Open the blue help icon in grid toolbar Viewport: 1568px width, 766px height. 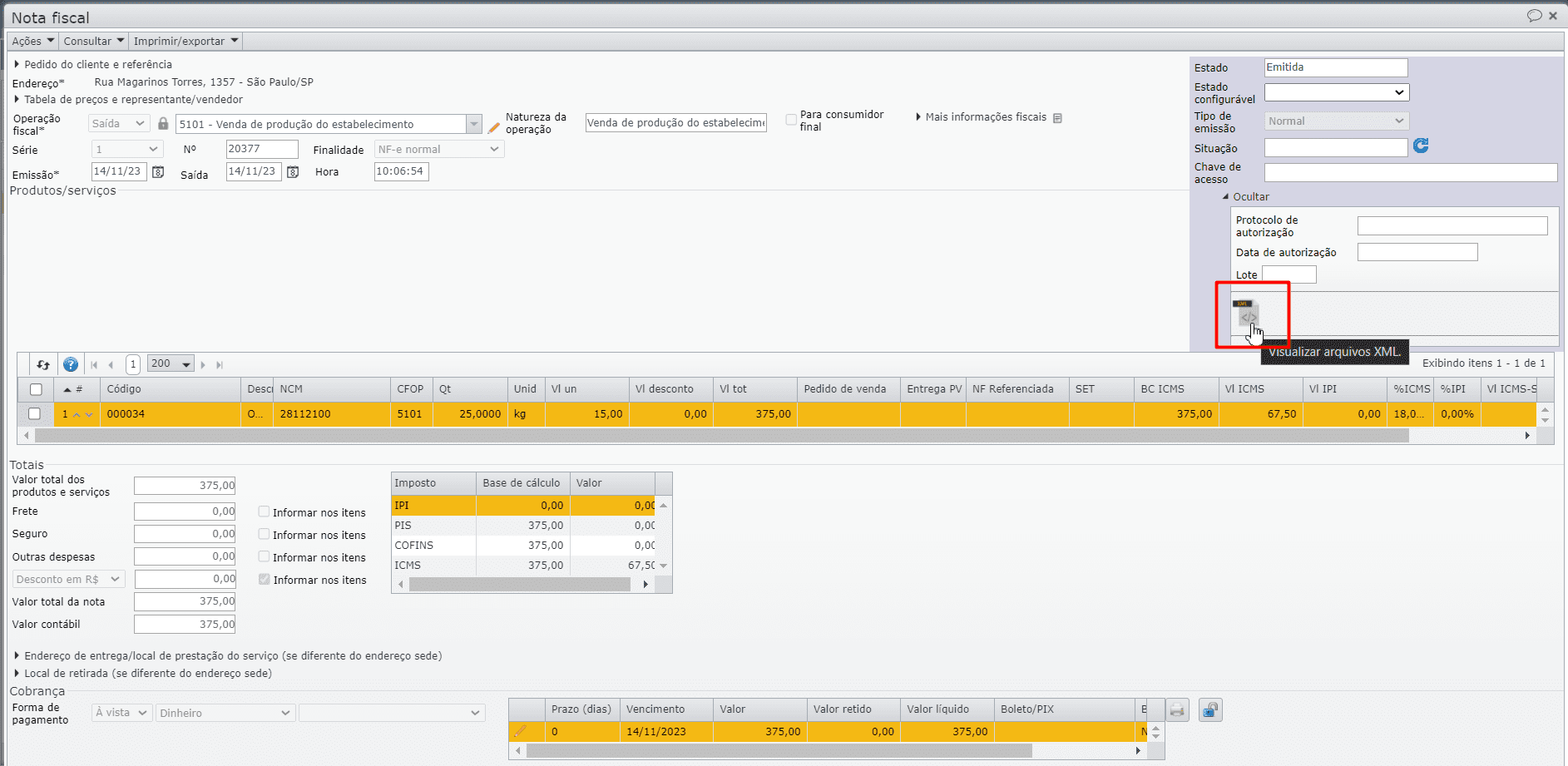(x=71, y=364)
